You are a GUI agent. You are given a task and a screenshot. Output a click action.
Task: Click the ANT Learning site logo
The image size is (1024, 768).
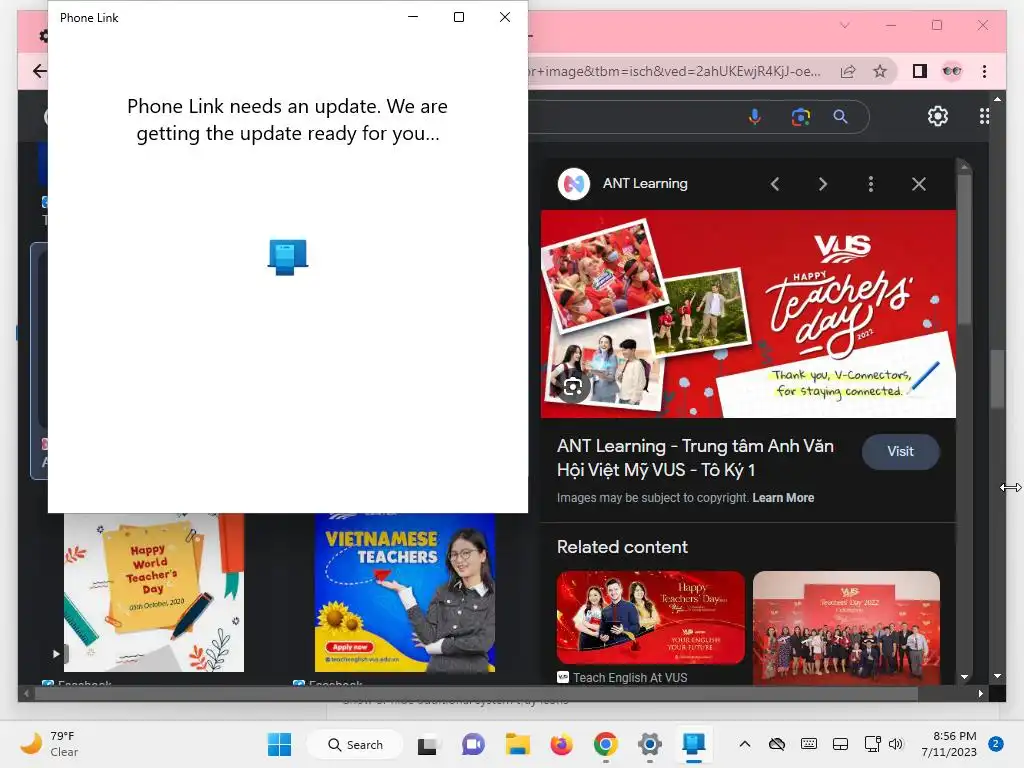574,184
